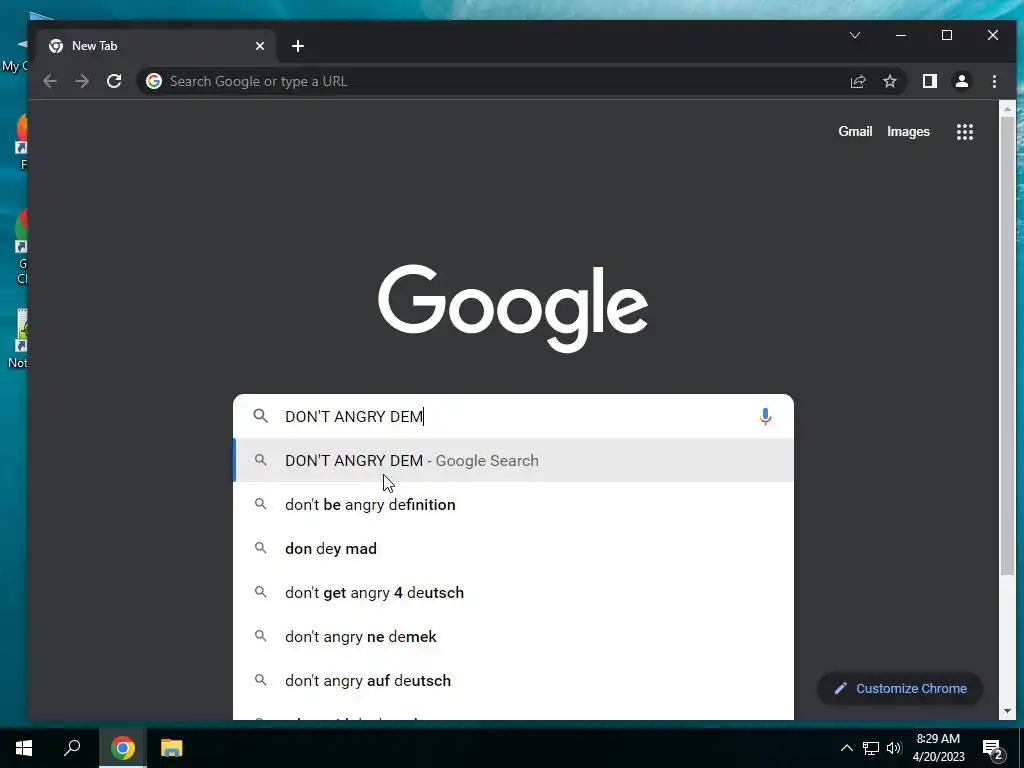1024x768 pixels.
Task: Open the Gmail link
Action: [855, 131]
